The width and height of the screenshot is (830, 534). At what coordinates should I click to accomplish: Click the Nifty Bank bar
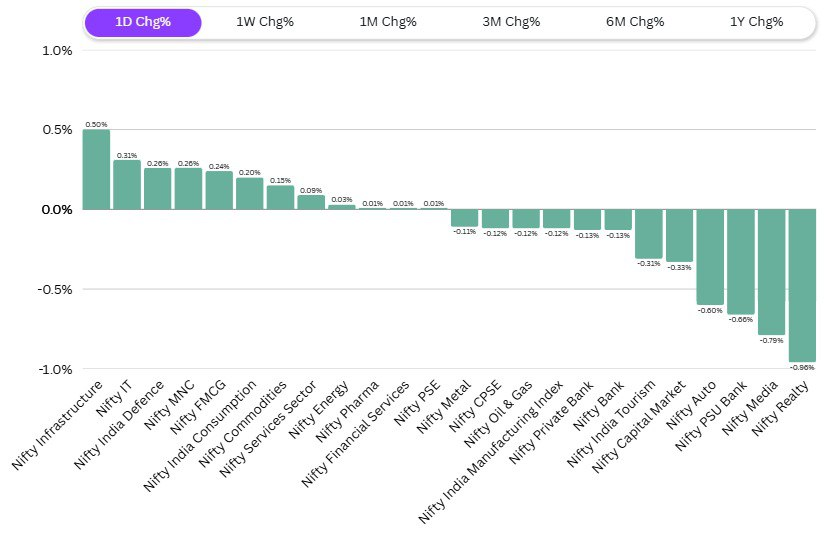click(x=618, y=219)
